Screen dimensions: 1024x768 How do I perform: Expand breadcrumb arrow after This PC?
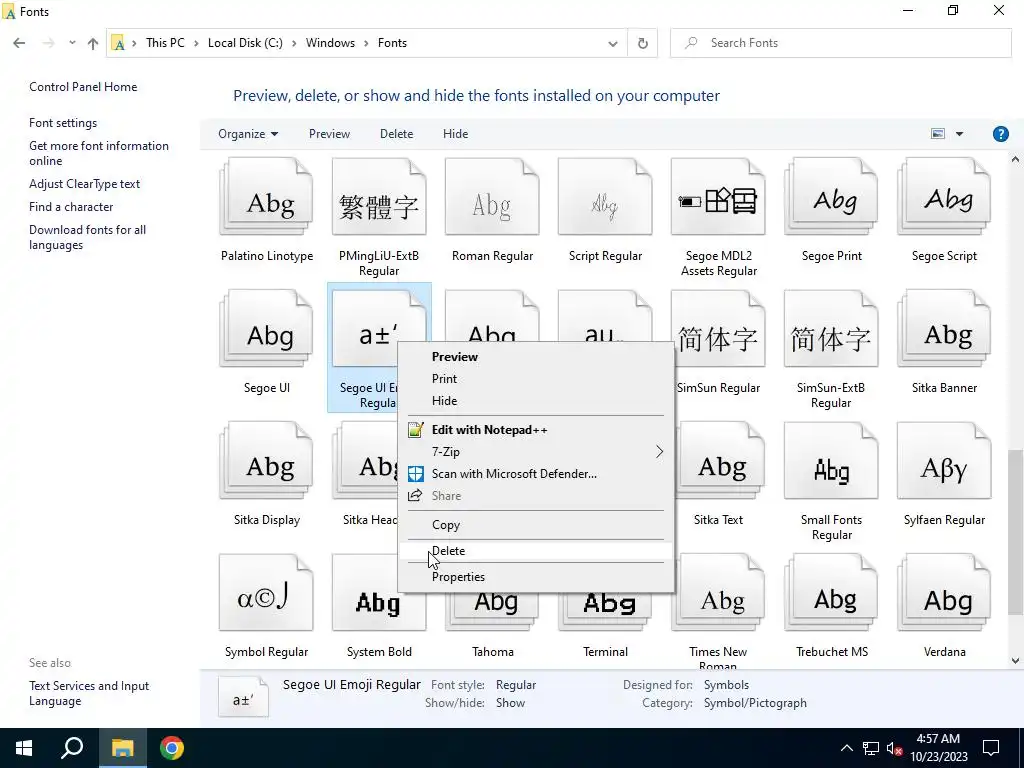(196, 43)
